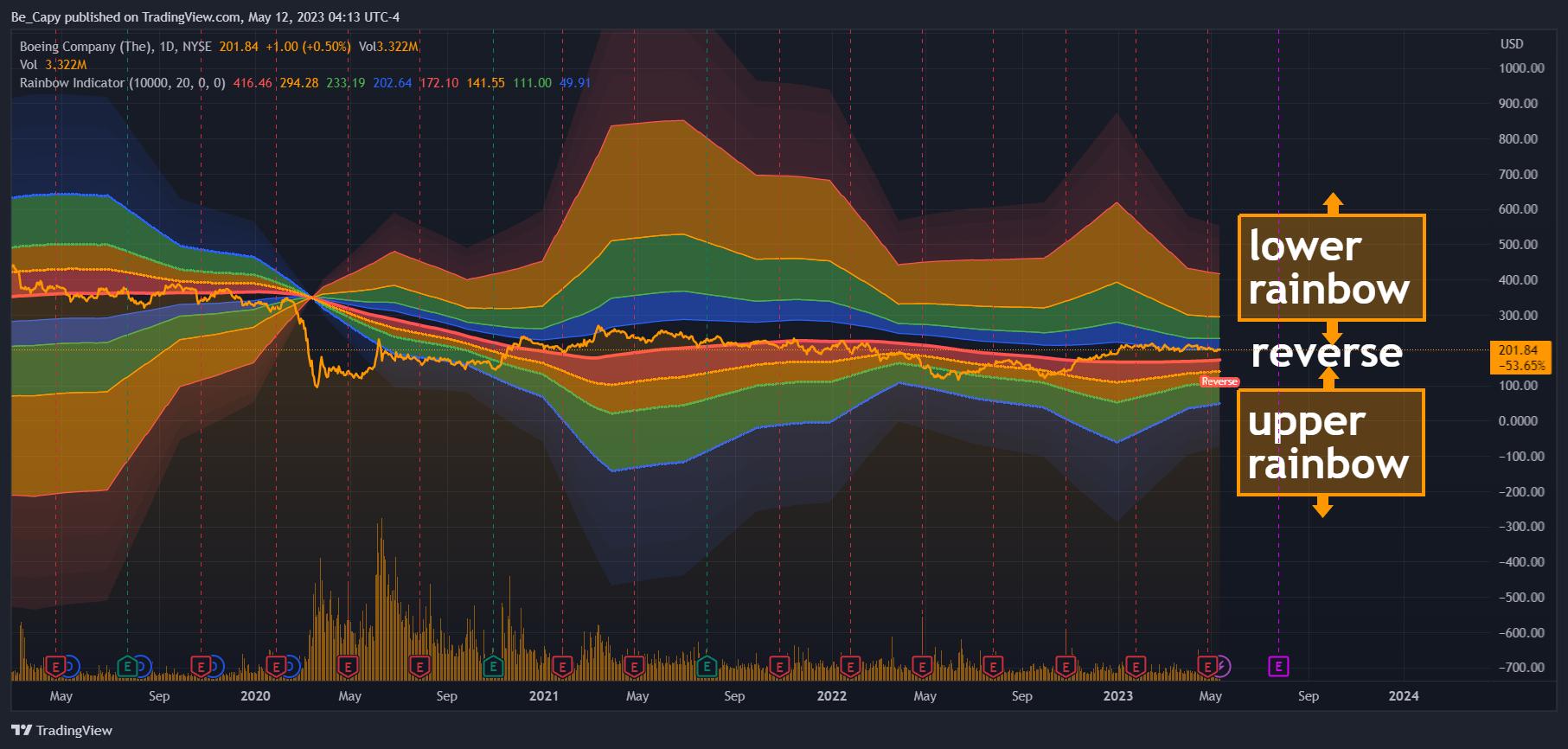Open the red October 2021 earnings marker

coord(779,667)
